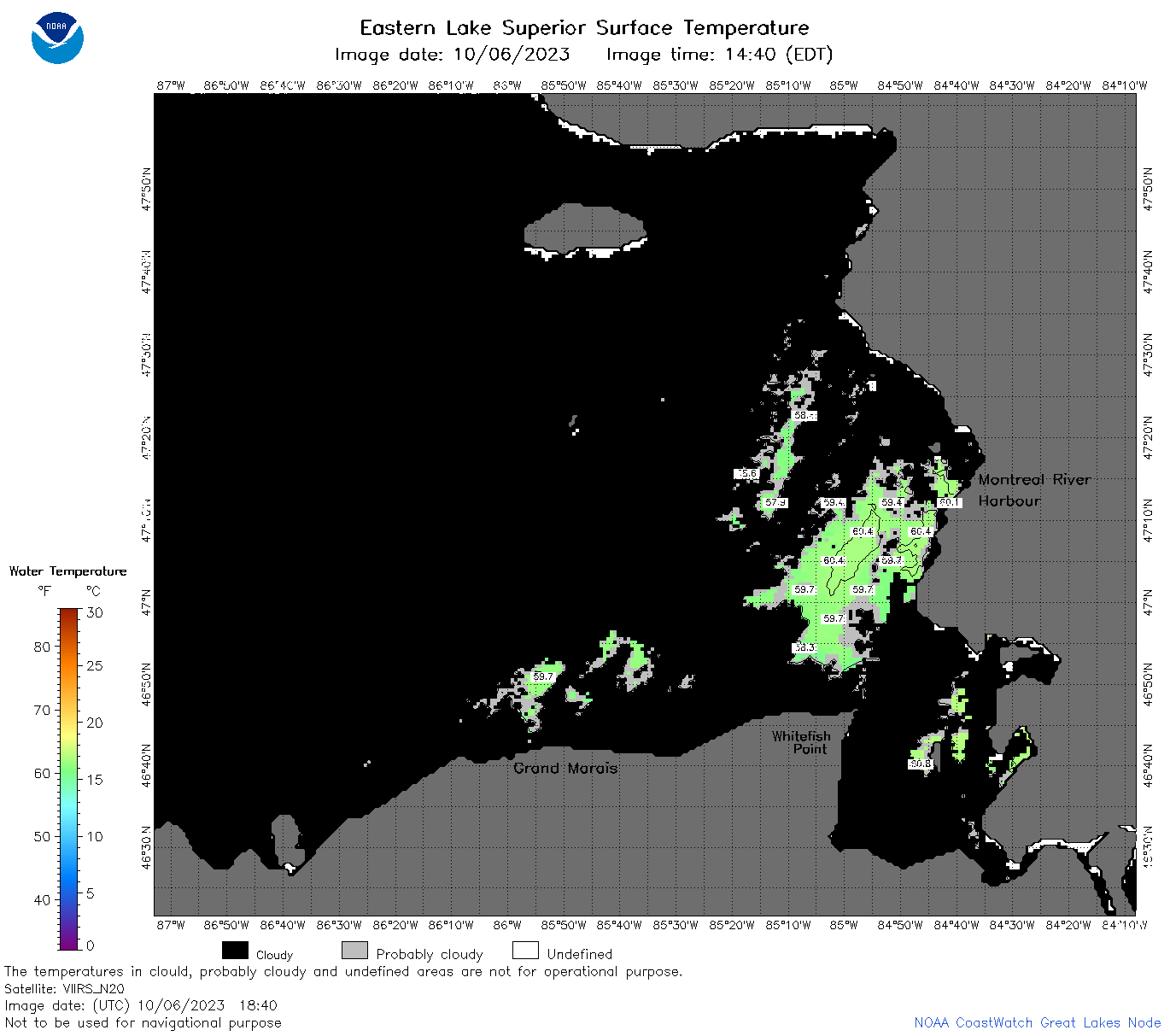Click the gray Probably cloudy legend swatch
The image size is (1170, 1036).
click(354, 951)
